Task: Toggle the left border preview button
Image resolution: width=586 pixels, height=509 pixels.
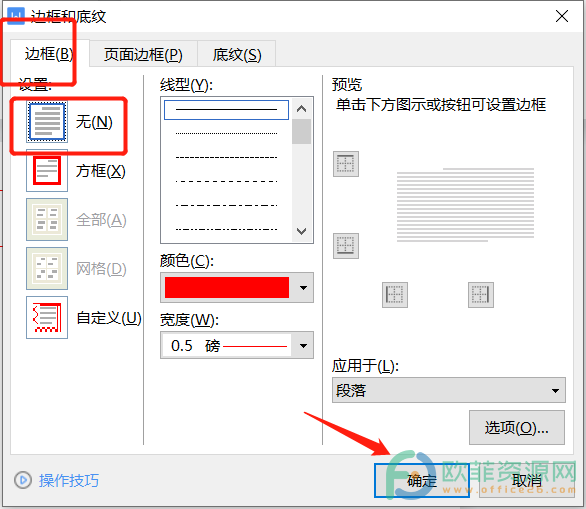Action: tap(395, 295)
